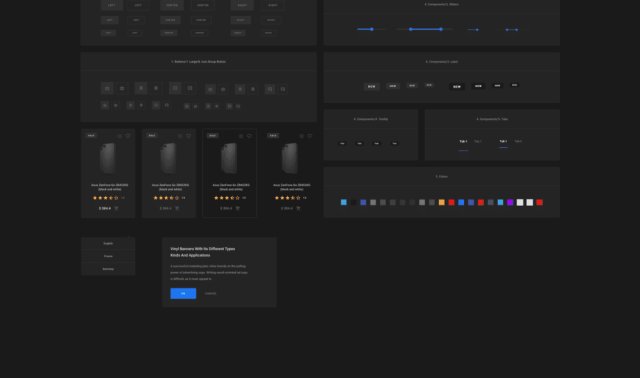Click compare icon on second product card
Viewport: 640px width, 378px height.
point(180,136)
